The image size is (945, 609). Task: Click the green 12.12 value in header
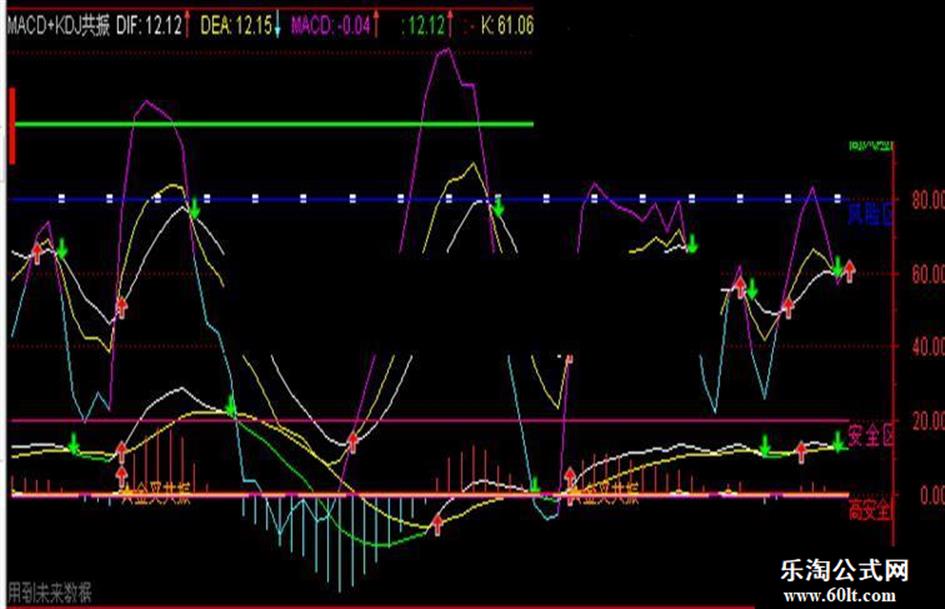point(425,25)
